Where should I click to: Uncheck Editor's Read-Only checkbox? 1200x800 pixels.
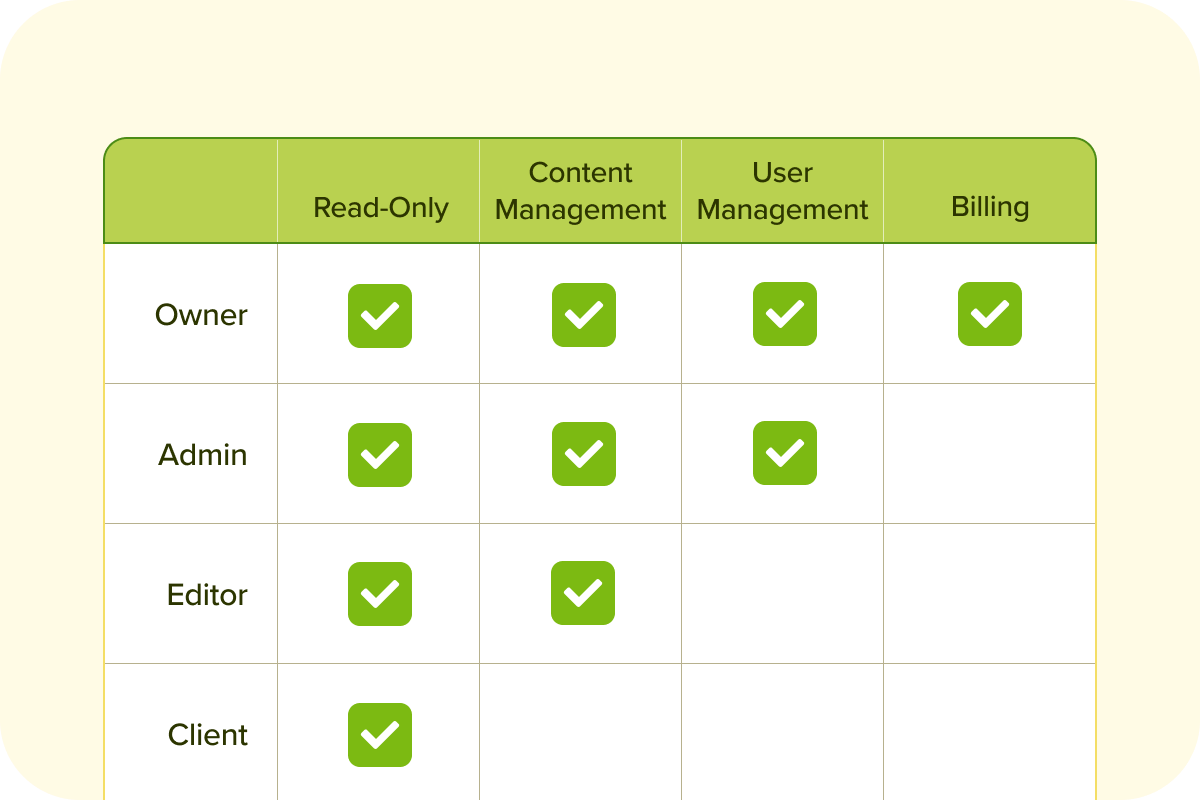tap(380, 594)
